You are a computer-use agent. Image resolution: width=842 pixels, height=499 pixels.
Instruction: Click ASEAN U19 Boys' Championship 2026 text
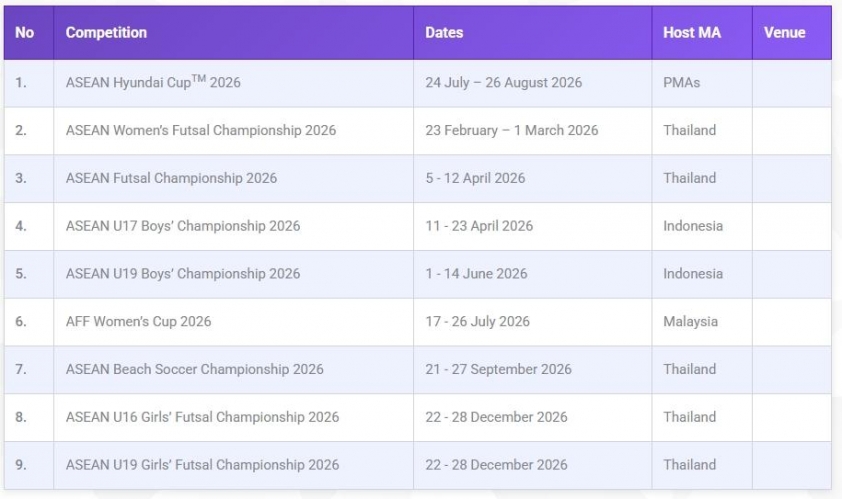183,274
